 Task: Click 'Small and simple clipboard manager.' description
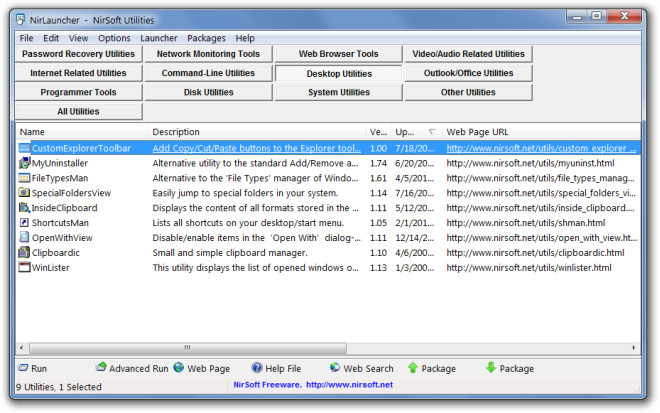[230, 253]
